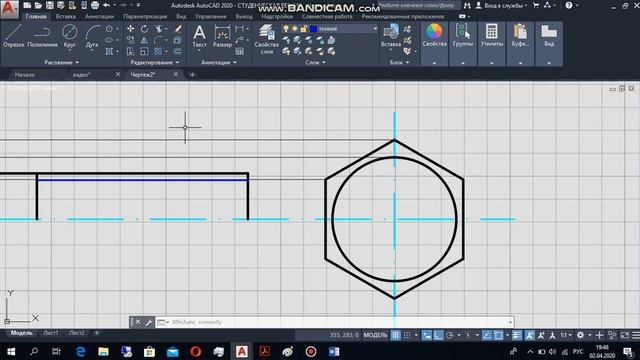640x360 pixels.
Task: Expand the Аннотации panel
Action: [219, 62]
